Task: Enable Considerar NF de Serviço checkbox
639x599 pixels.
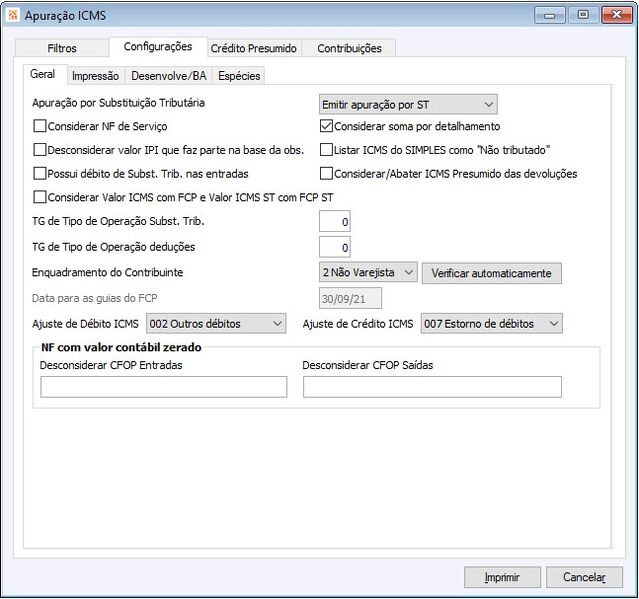Action: point(40,126)
